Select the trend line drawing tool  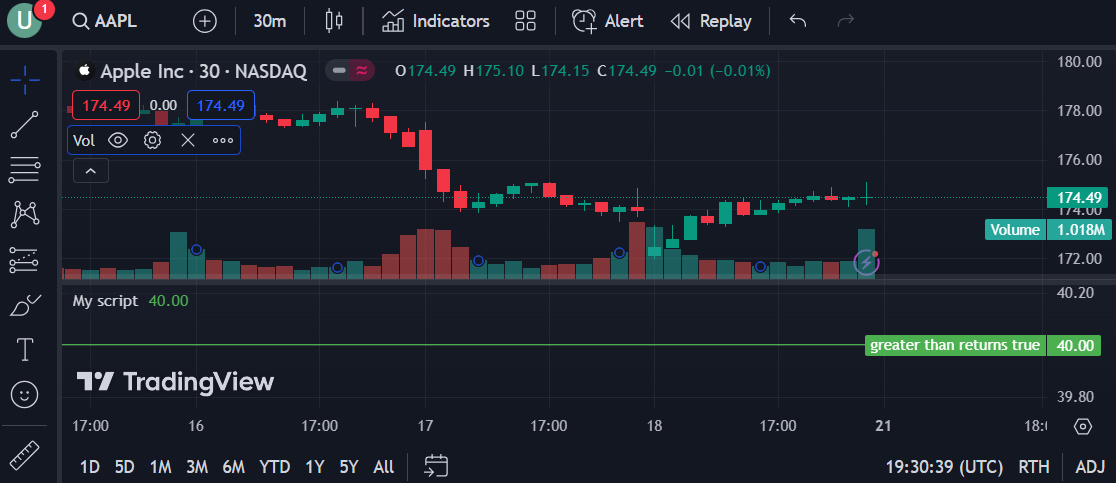point(25,124)
